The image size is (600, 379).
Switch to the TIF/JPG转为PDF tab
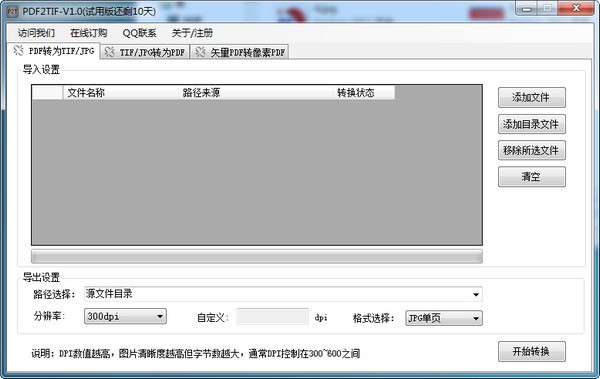click(x=145, y=52)
